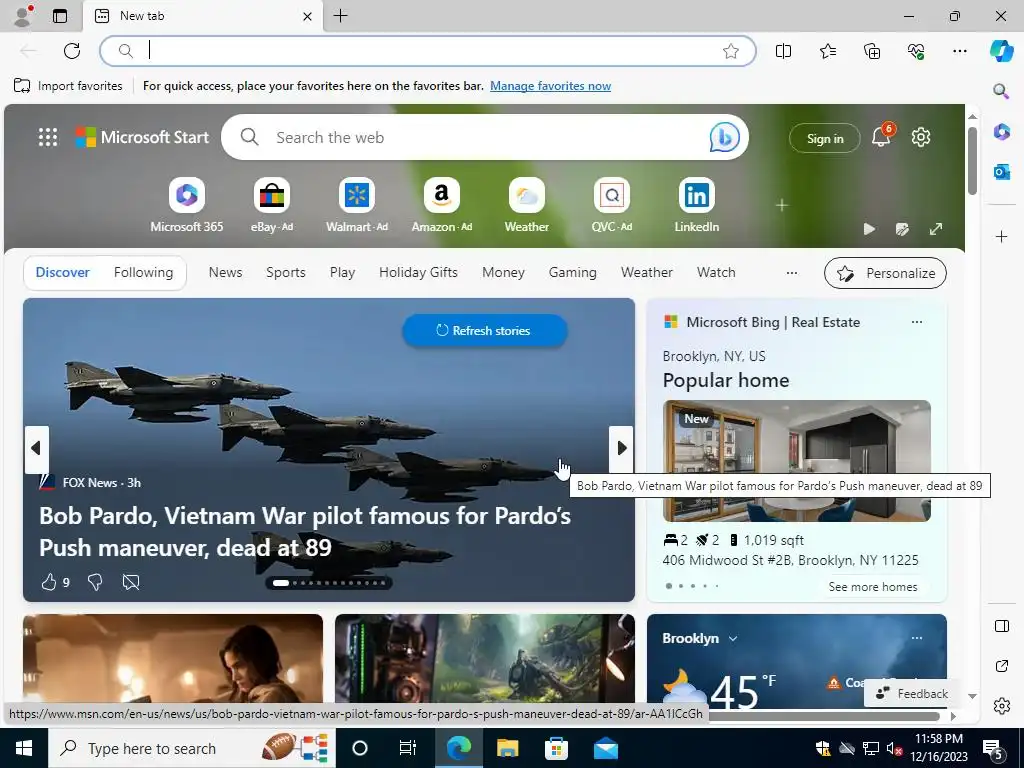1024x768 pixels.
Task: Click the Sign in button
Action: [x=825, y=138]
